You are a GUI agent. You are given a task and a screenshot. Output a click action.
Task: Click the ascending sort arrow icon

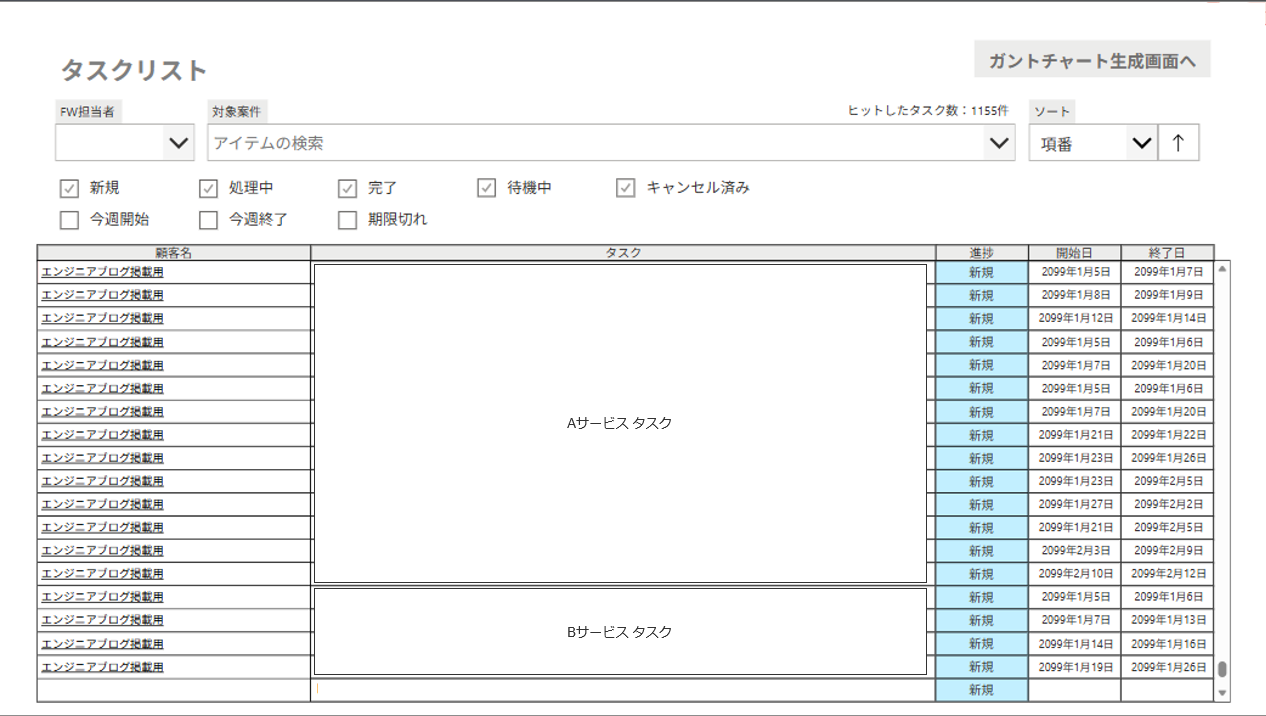tap(1178, 143)
